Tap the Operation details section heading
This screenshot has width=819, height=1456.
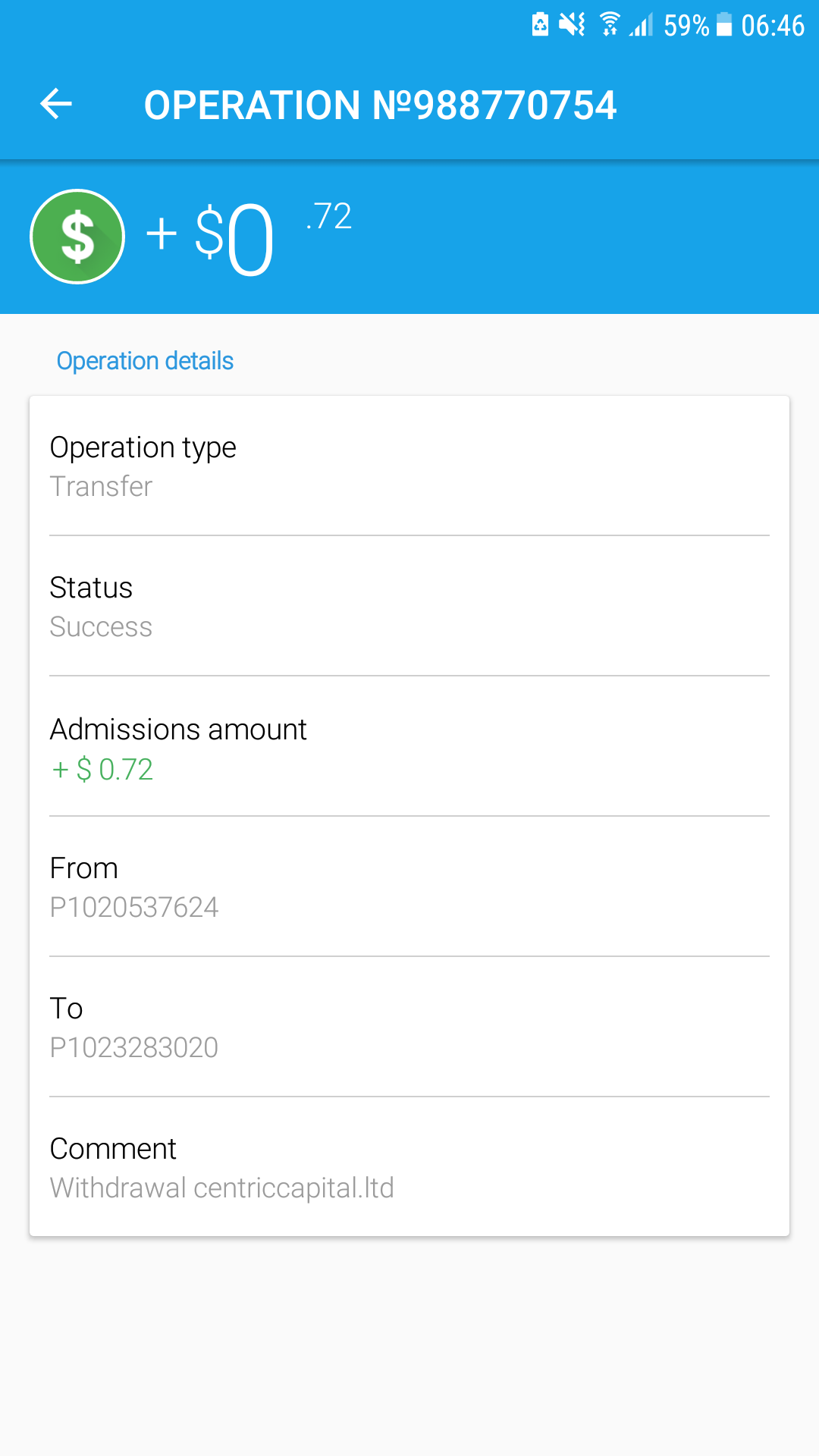145,361
